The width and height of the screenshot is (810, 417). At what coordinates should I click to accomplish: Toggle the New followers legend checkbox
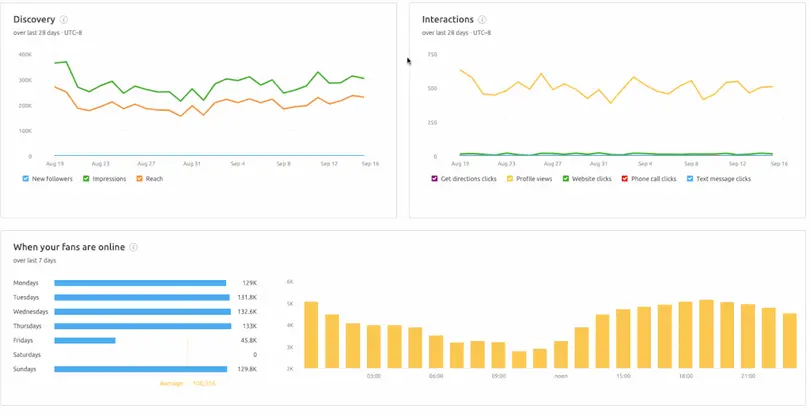tap(26, 179)
